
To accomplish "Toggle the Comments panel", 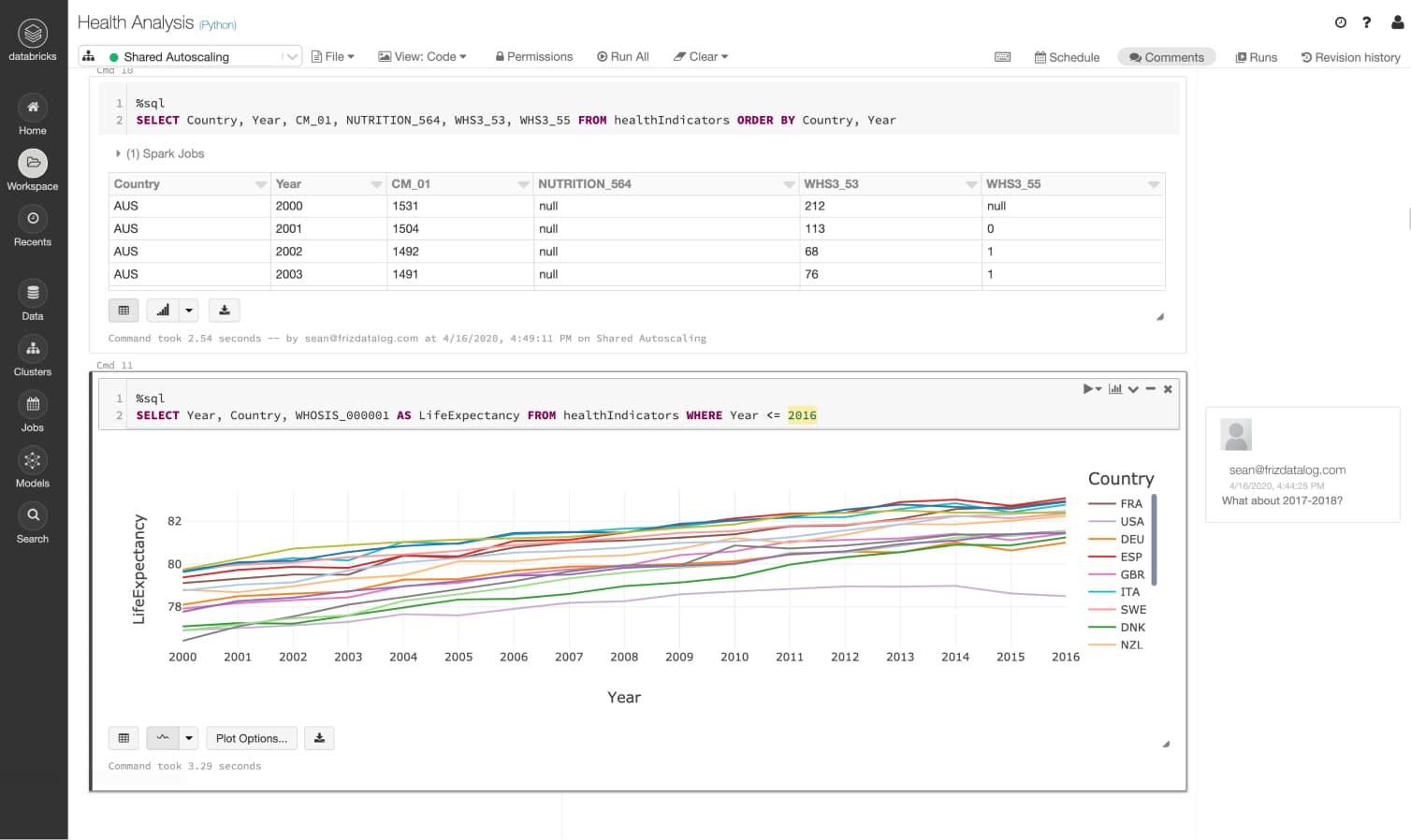I will [1166, 57].
